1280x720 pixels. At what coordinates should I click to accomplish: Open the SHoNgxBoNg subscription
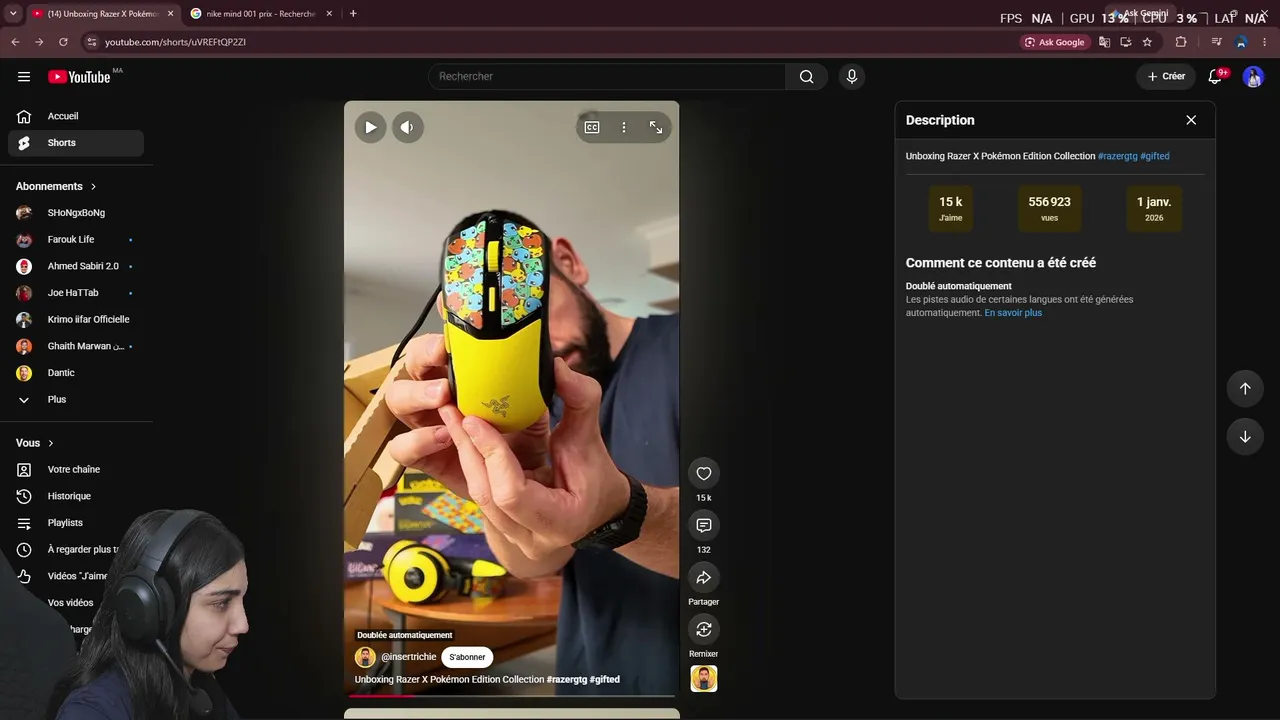coord(76,213)
